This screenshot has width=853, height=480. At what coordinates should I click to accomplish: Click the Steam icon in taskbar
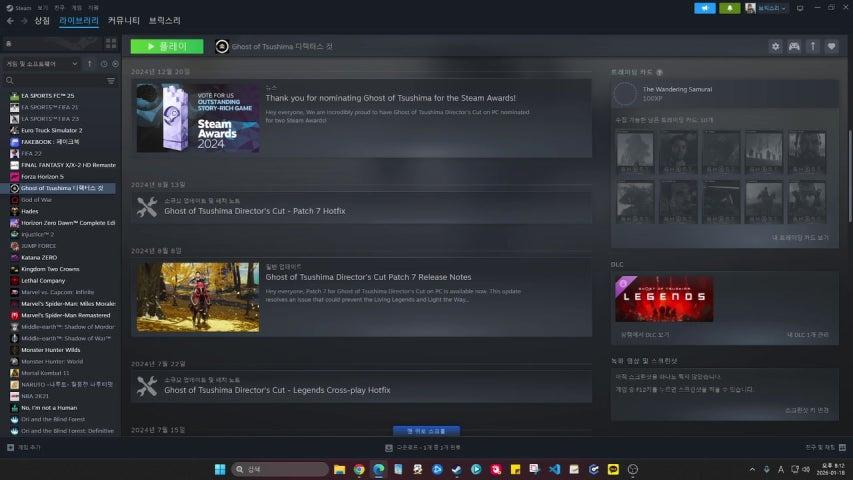456,469
